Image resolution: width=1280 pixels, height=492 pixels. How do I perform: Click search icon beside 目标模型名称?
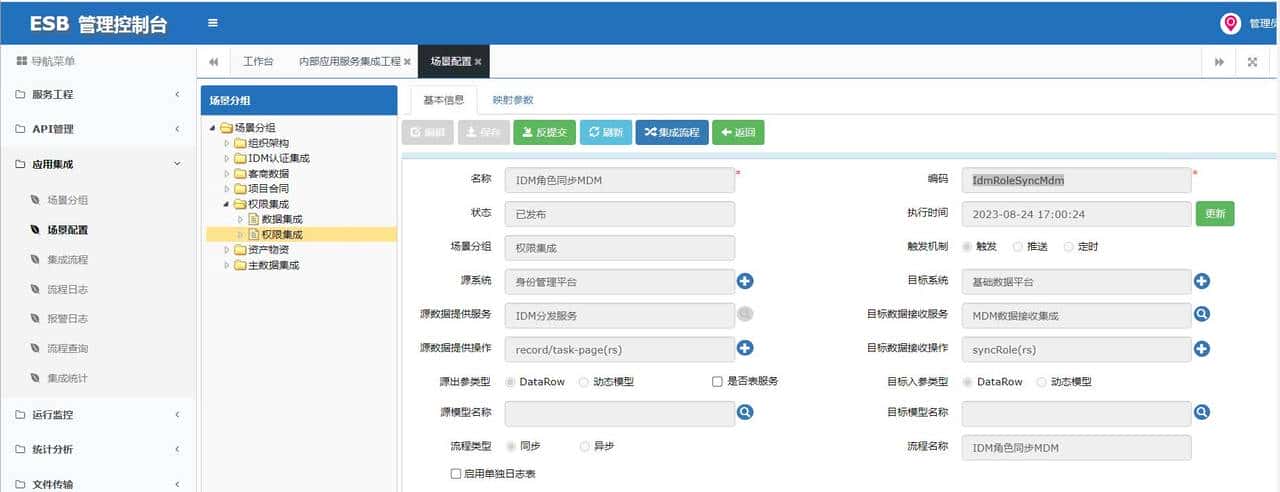[1202, 412]
